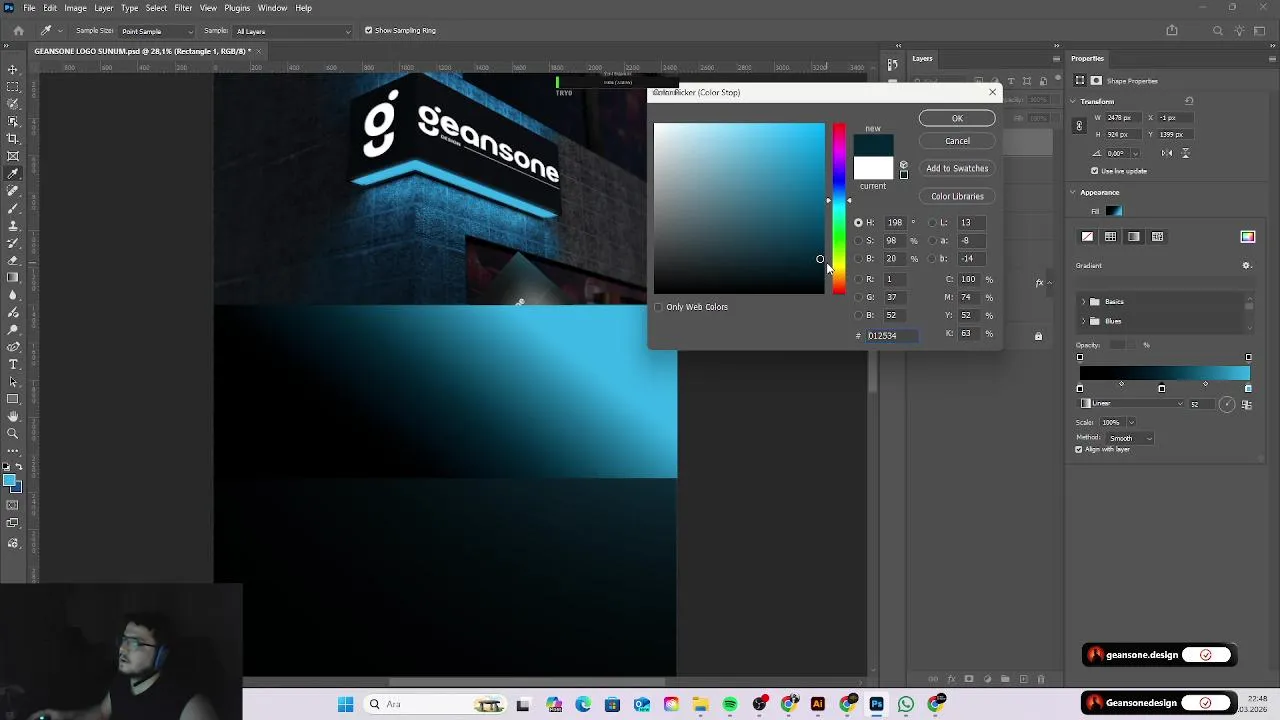Switch to the Layers panel tab

pos(922,59)
